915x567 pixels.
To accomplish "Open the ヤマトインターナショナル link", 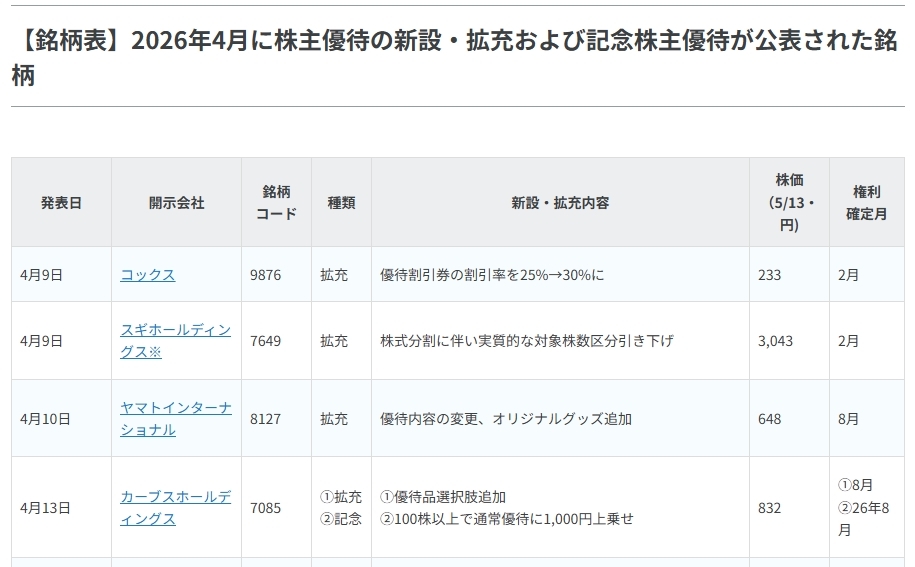I will click(176, 419).
